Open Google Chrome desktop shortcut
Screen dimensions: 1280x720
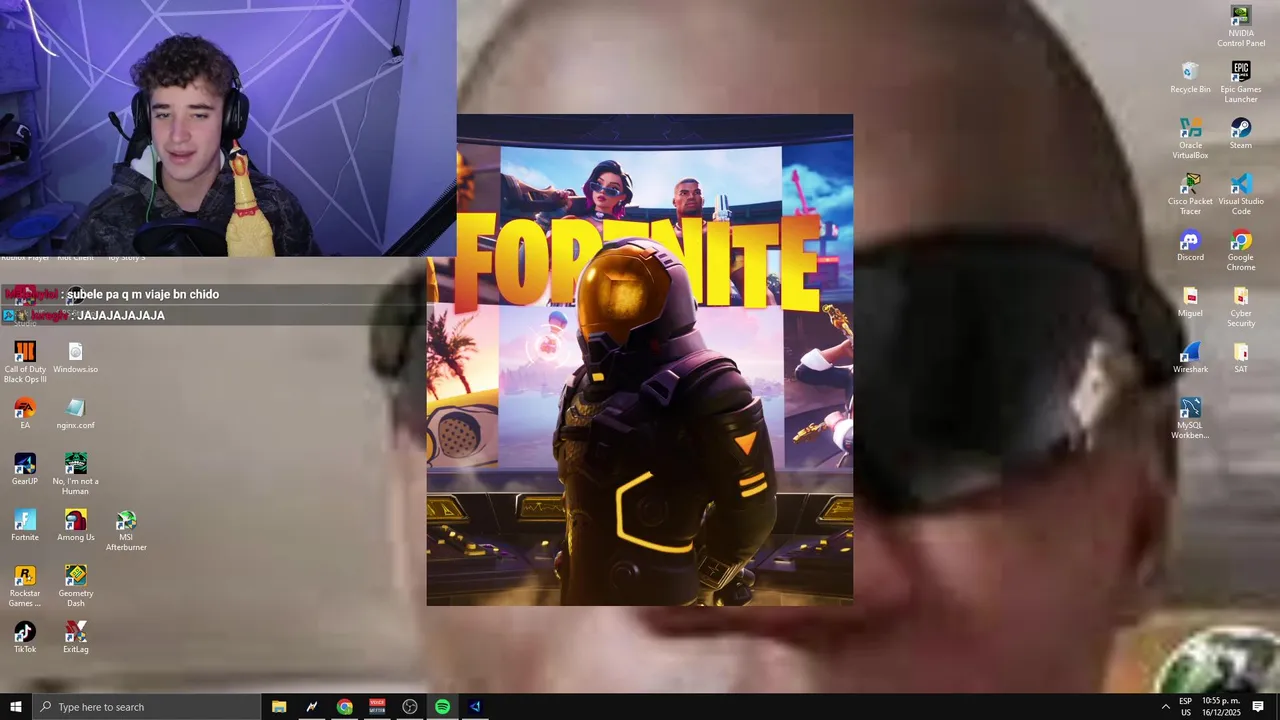coord(1240,251)
